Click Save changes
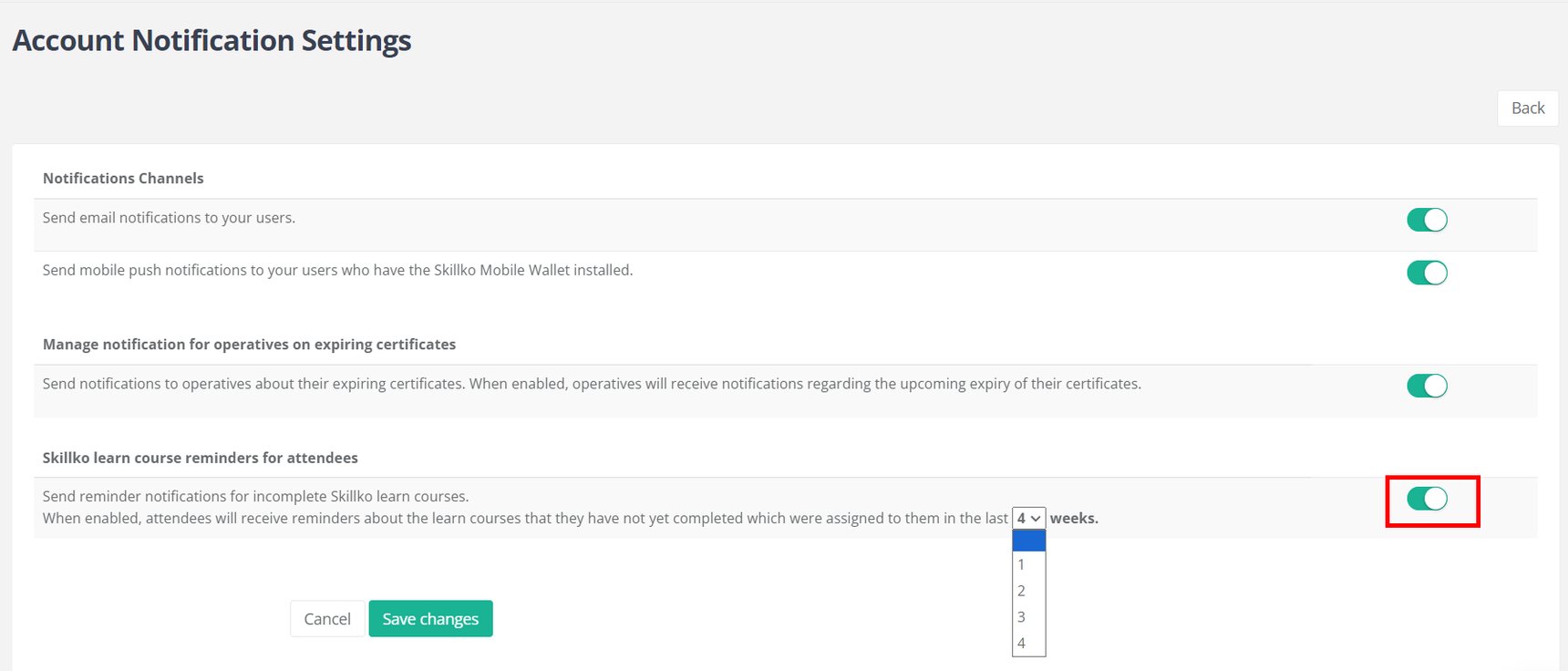1568x671 pixels. pyautogui.click(x=430, y=619)
